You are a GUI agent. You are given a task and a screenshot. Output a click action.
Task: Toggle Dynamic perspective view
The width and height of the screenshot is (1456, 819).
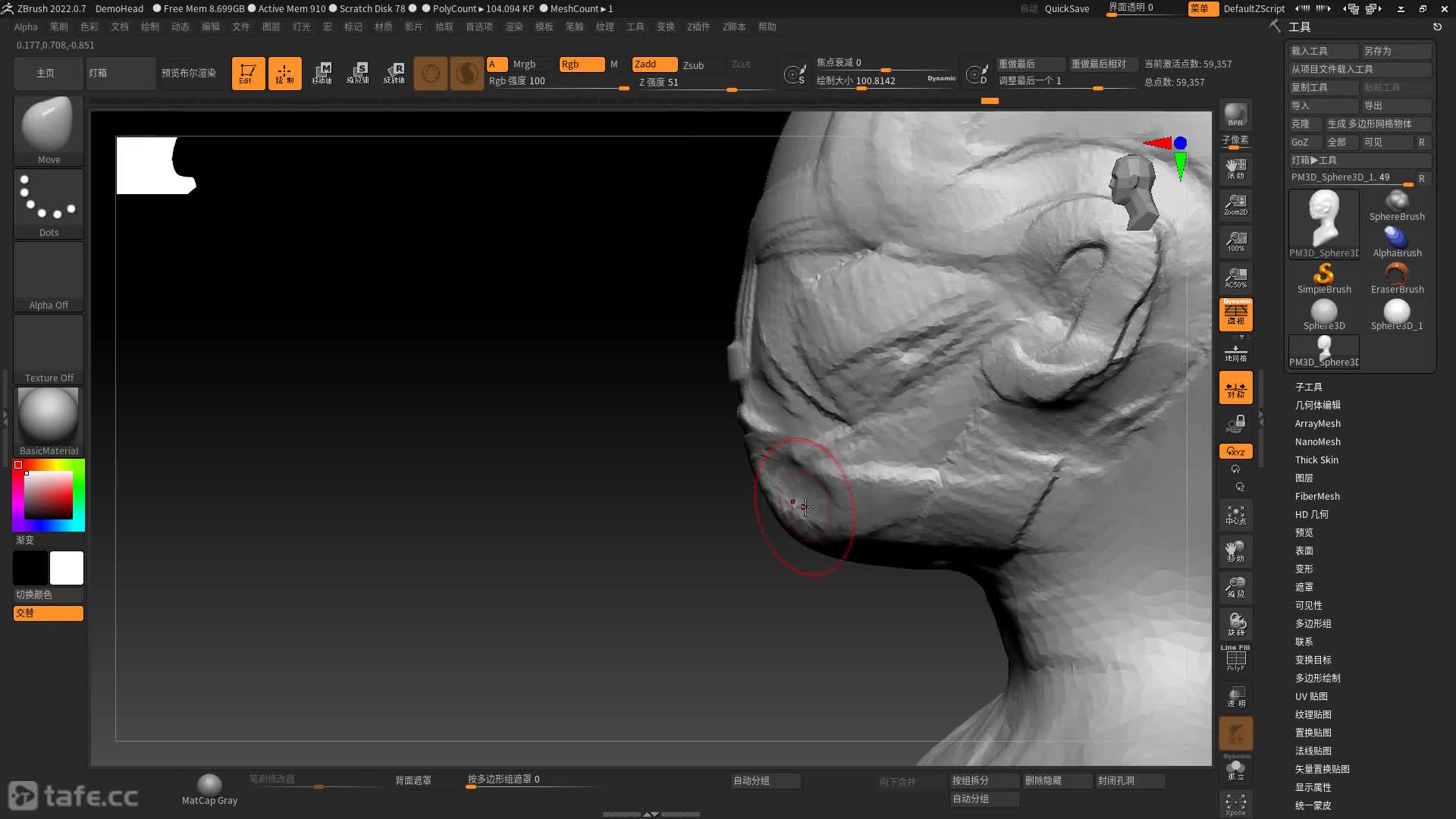tap(1235, 314)
